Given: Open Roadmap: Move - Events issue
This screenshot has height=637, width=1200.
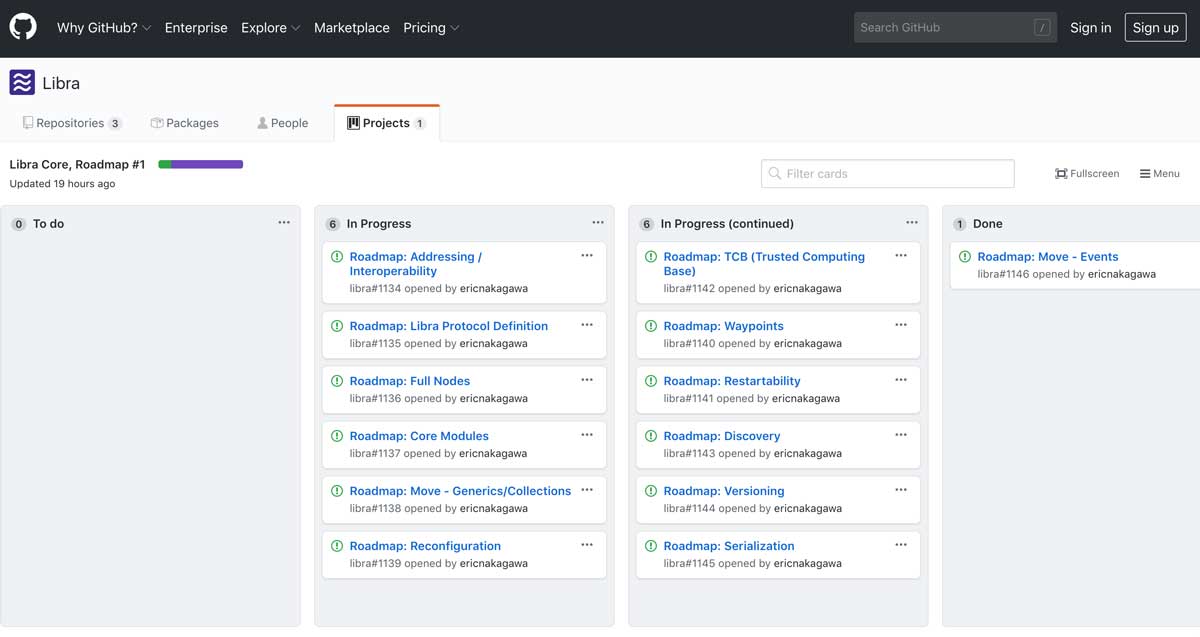Looking at the screenshot, I should 1048,257.
